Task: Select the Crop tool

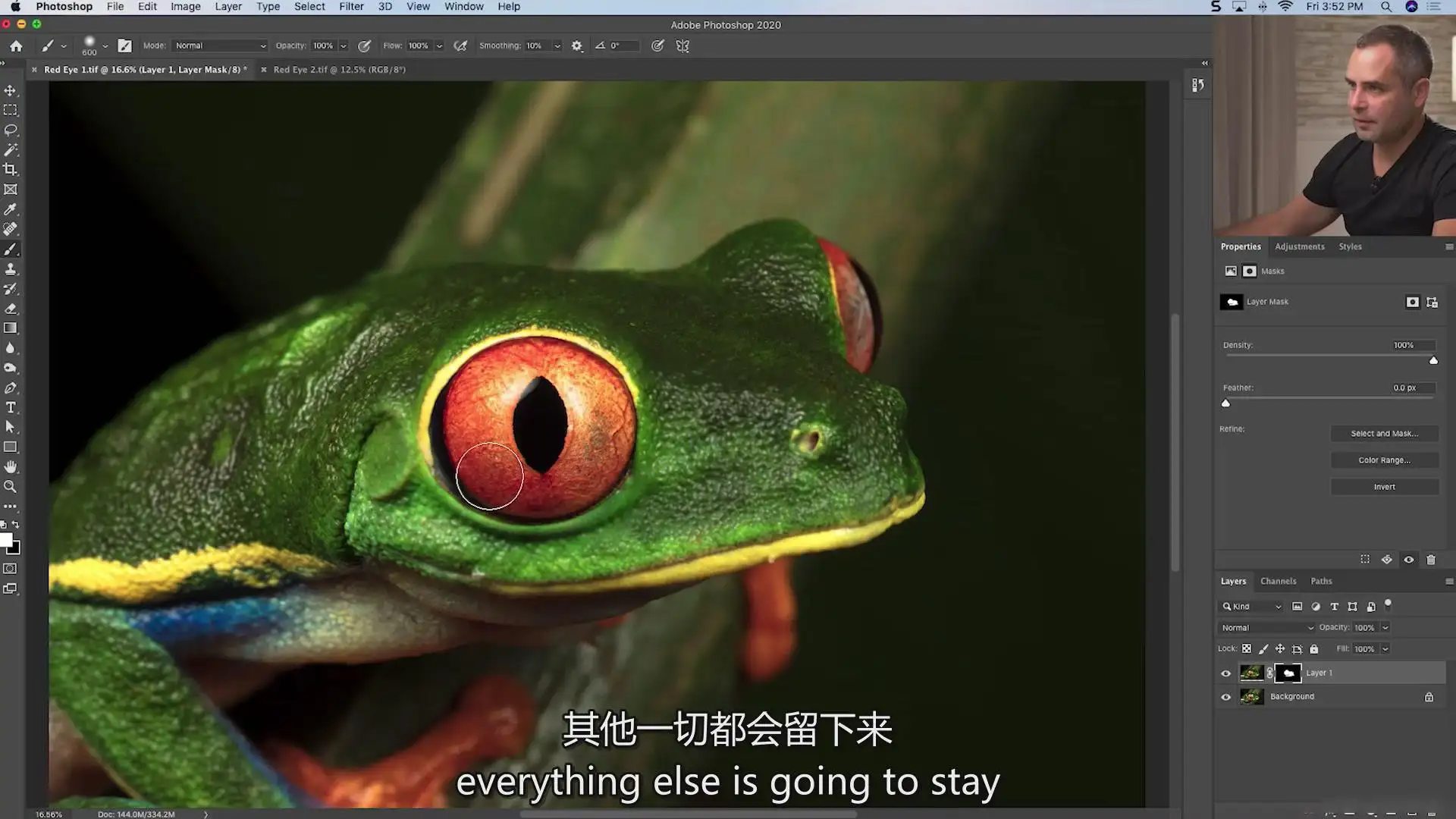Action: 11,169
